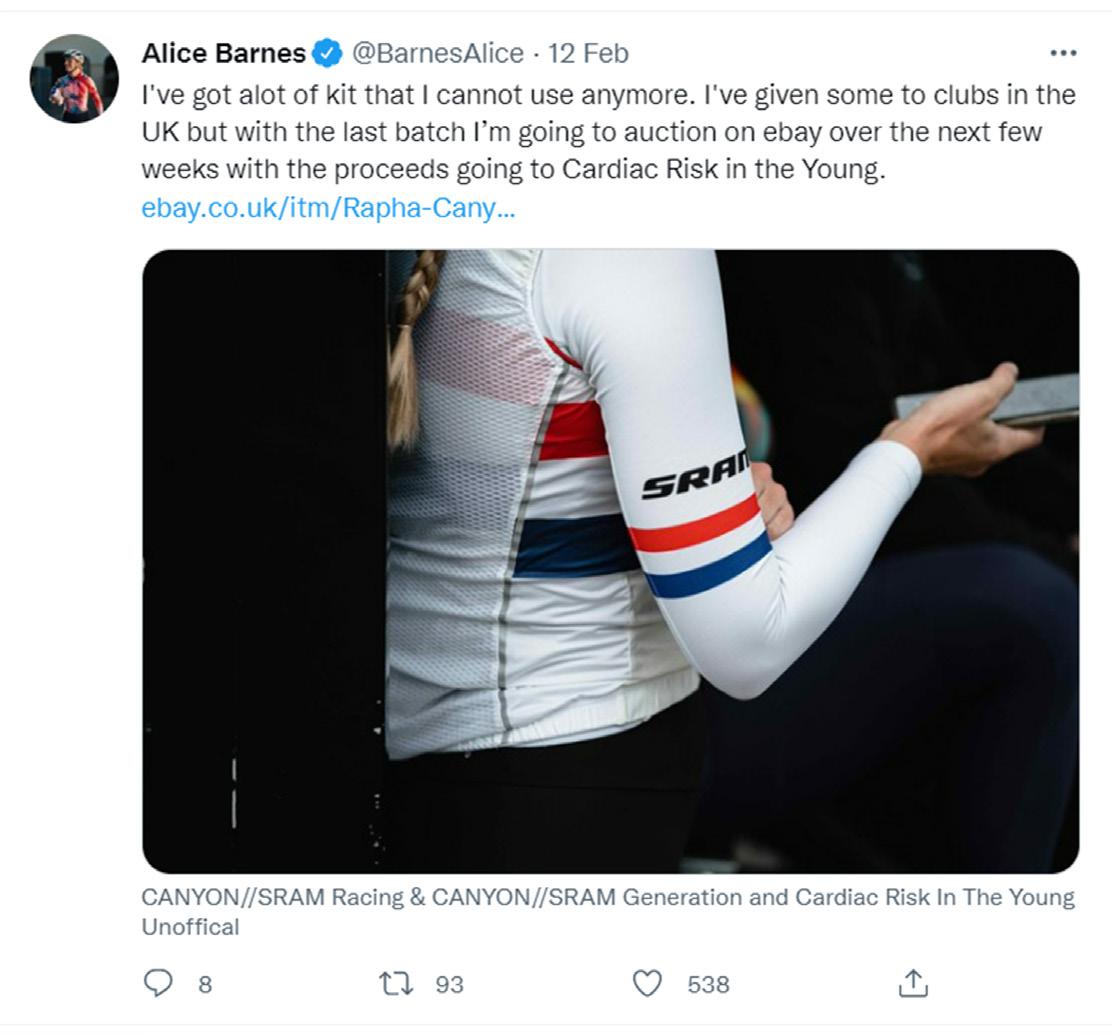Open the tweet's more options menu

pos(1063,53)
